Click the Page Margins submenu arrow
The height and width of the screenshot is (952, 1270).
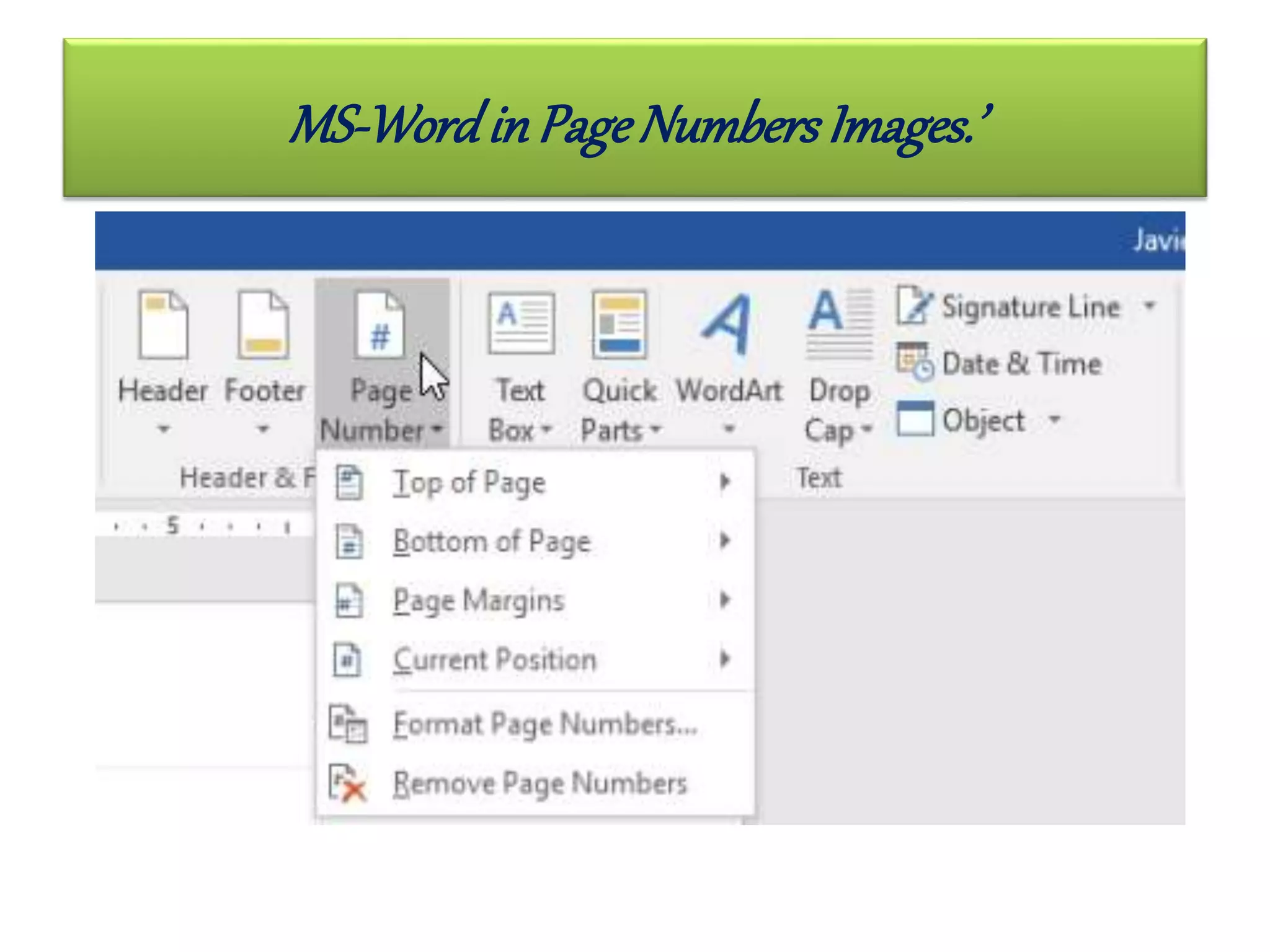[724, 599]
